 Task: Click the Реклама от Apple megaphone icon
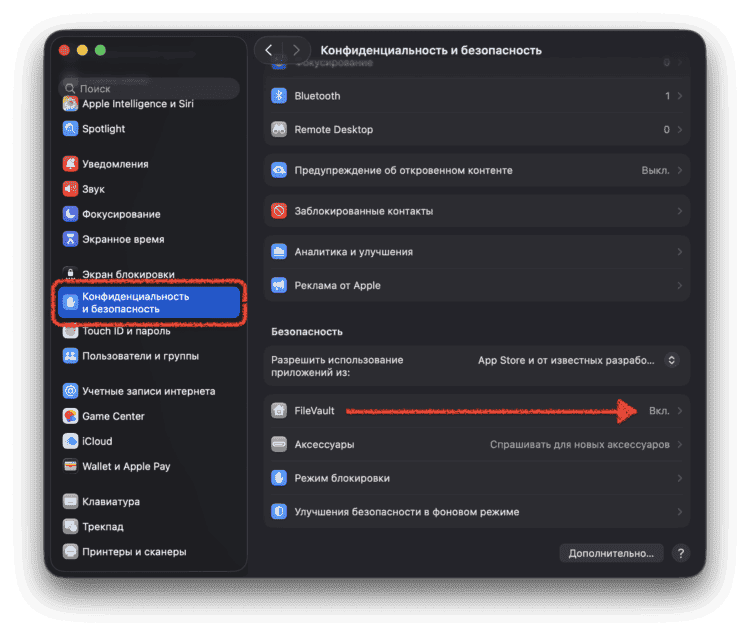[x=279, y=285]
